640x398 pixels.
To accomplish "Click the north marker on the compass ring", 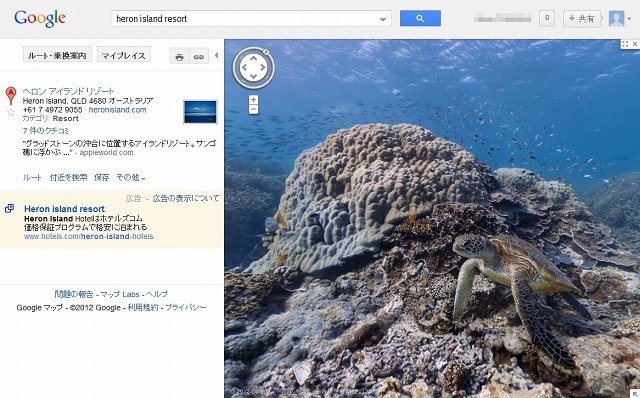I will [266, 52].
